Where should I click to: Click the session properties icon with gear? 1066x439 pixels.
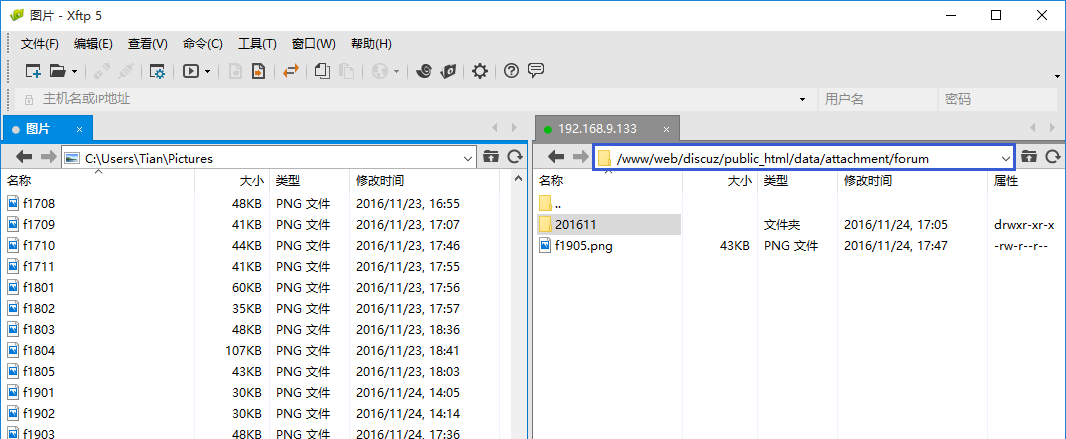157,71
